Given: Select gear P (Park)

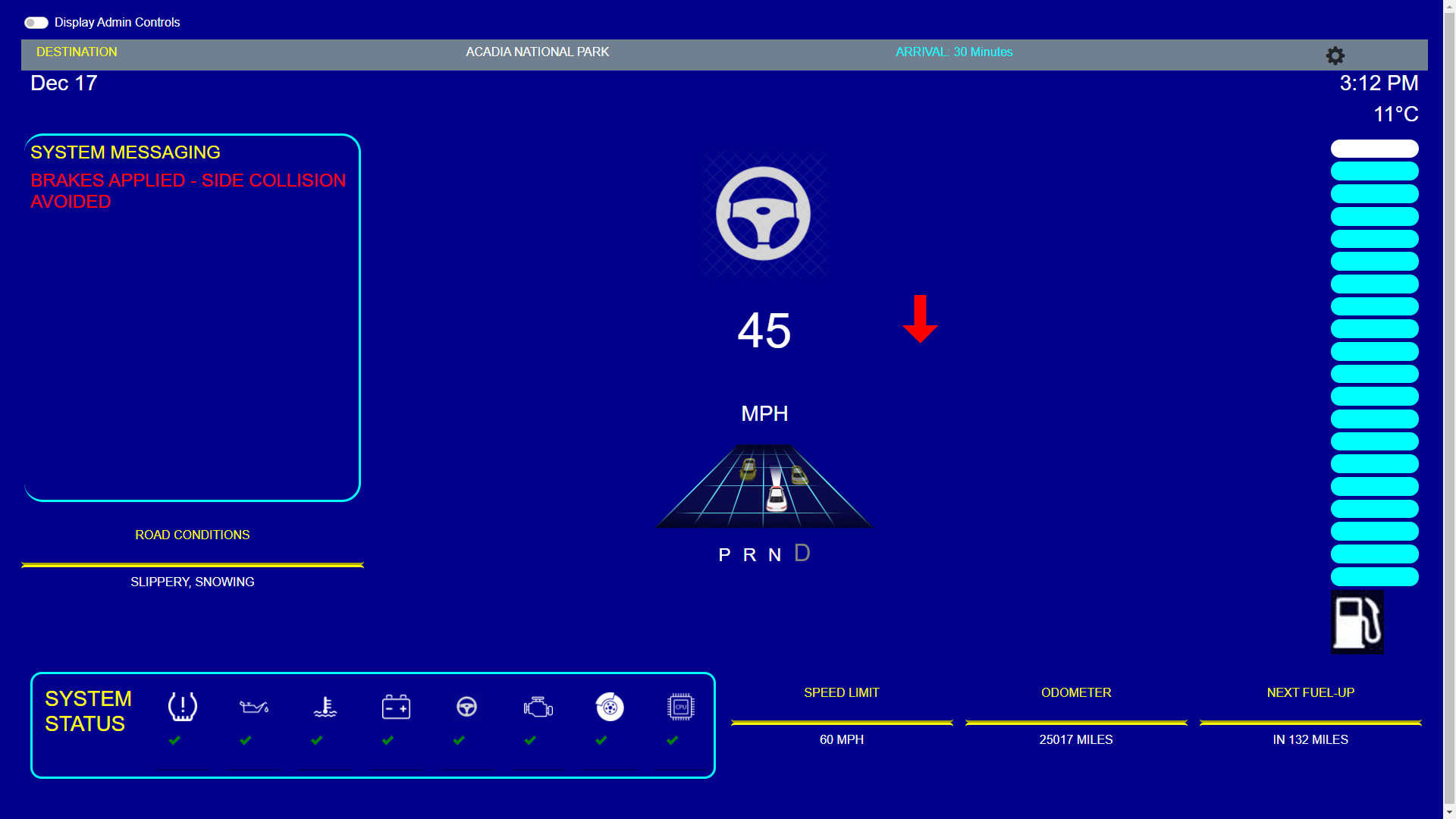Looking at the screenshot, I should (x=724, y=555).
